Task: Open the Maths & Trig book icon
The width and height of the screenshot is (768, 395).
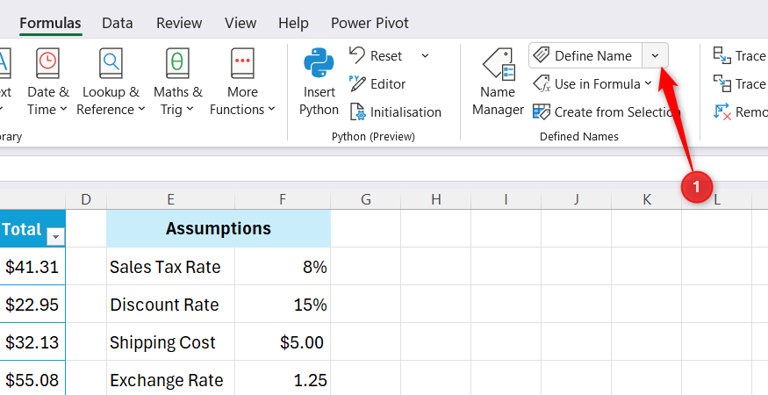Action: (177, 63)
